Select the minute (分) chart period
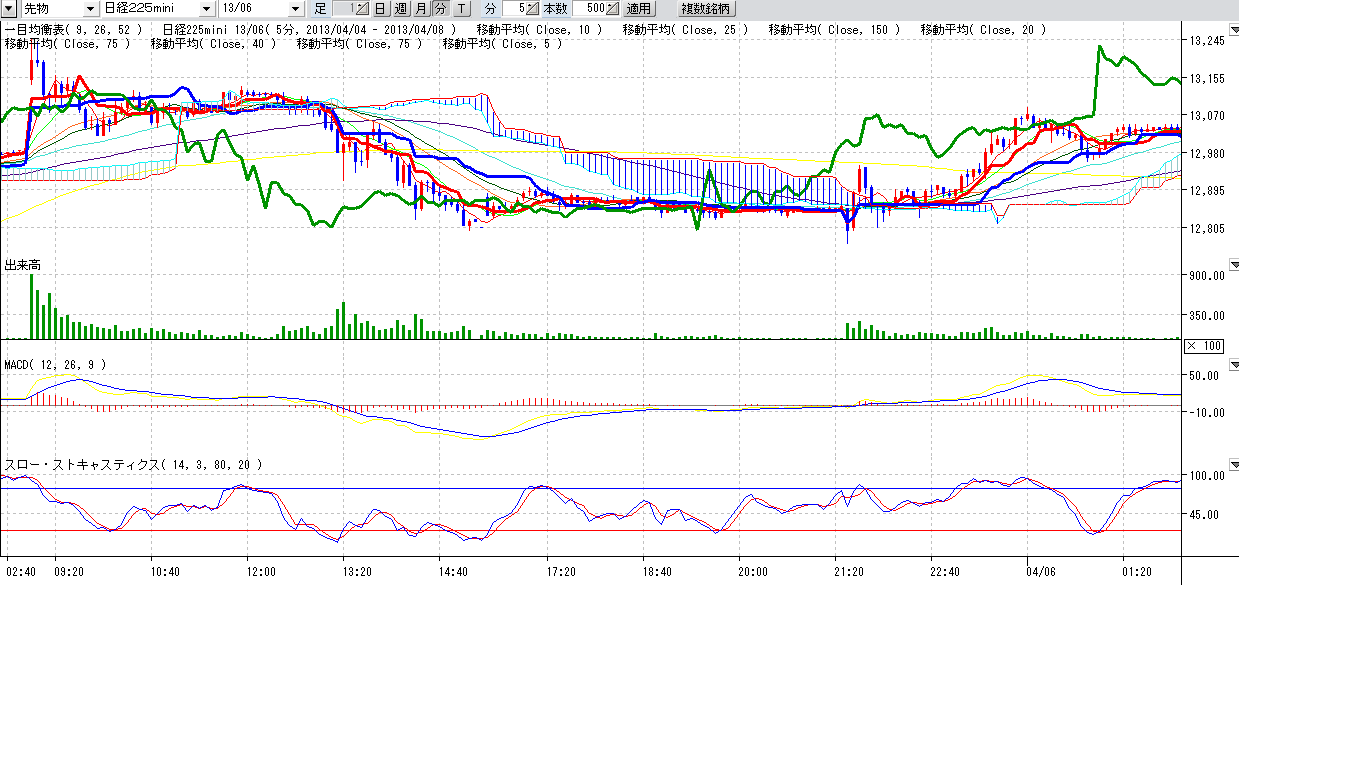1366x768 pixels. [x=440, y=8]
